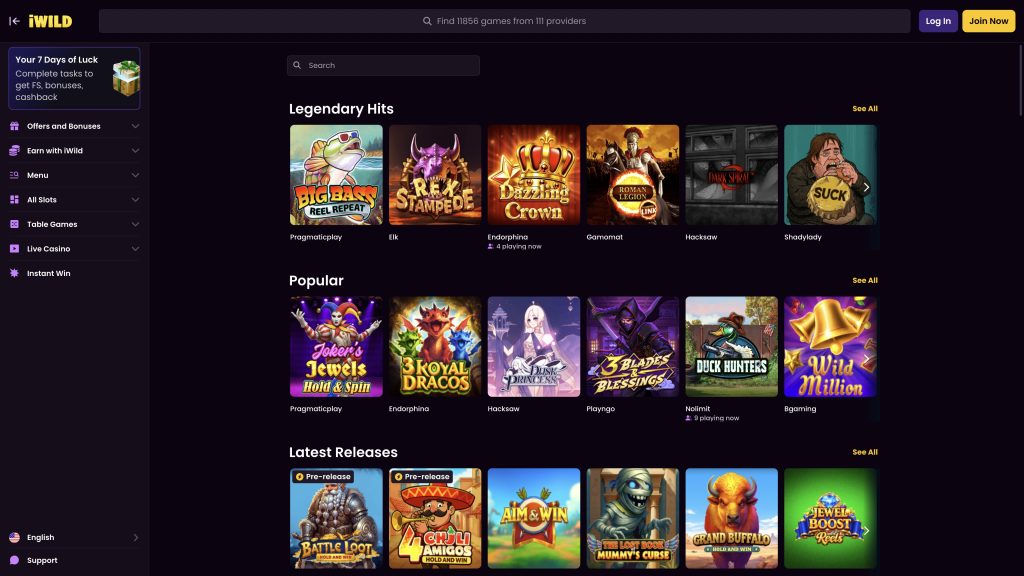Open Earn with iWild menu item
Viewport: 1024px width, 576px height.
click(x=55, y=151)
